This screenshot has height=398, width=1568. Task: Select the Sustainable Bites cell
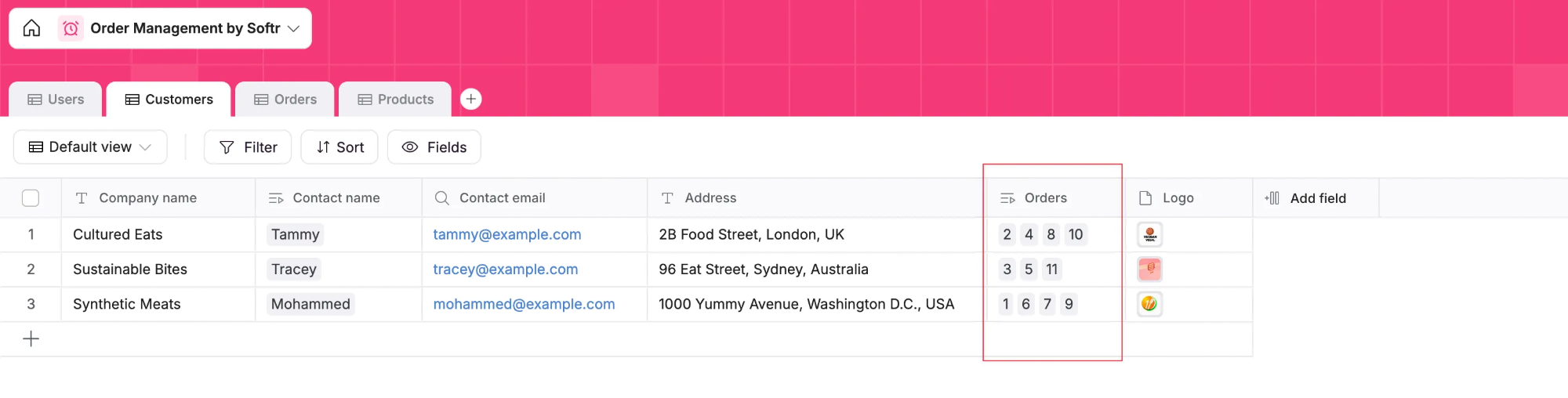pos(158,269)
